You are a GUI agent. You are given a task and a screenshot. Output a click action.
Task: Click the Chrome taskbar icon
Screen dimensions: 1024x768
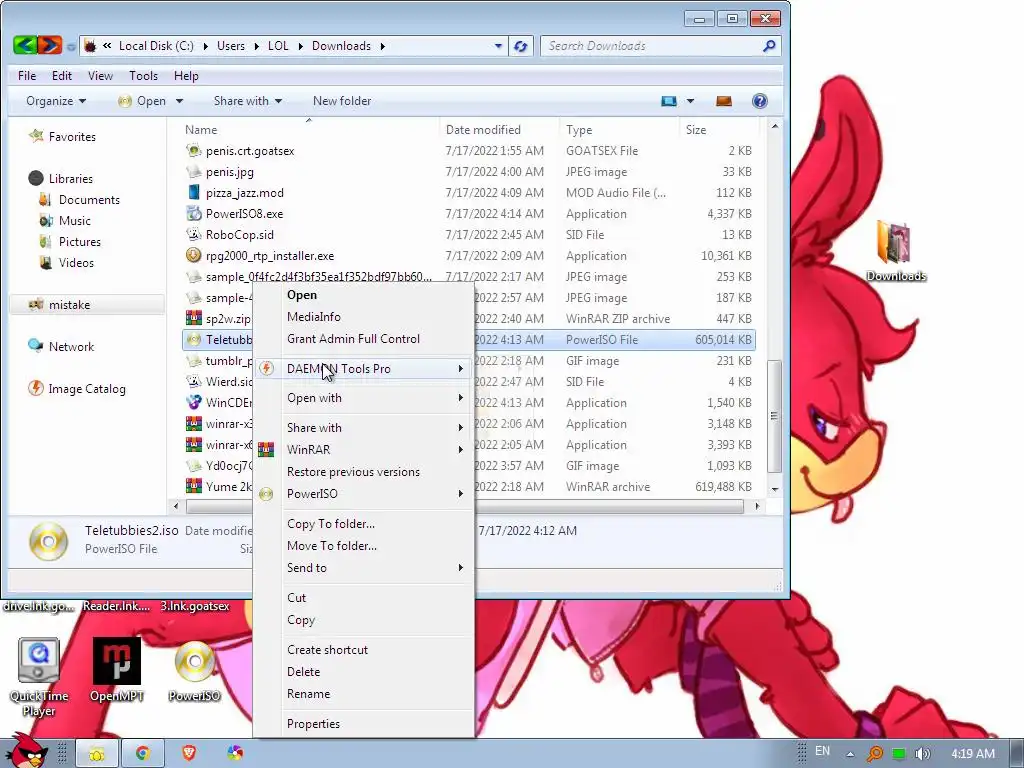pyautogui.click(x=142, y=753)
